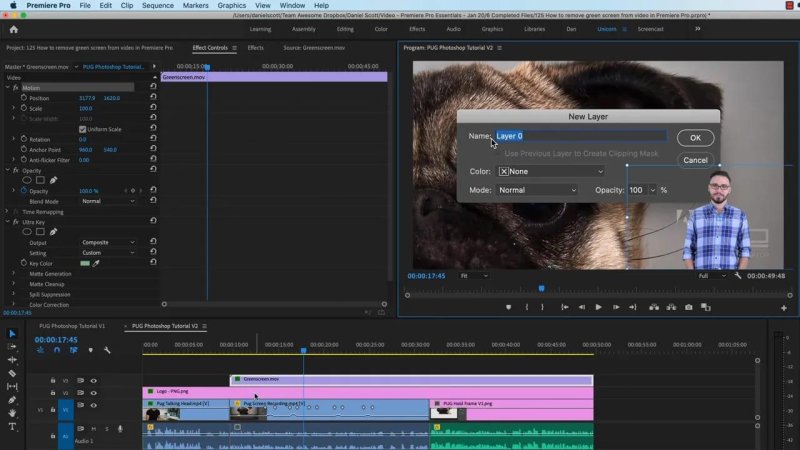Image resolution: width=800 pixels, height=450 pixels.
Task: Toggle animation stopwatch for Scale
Action: [24, 108]
